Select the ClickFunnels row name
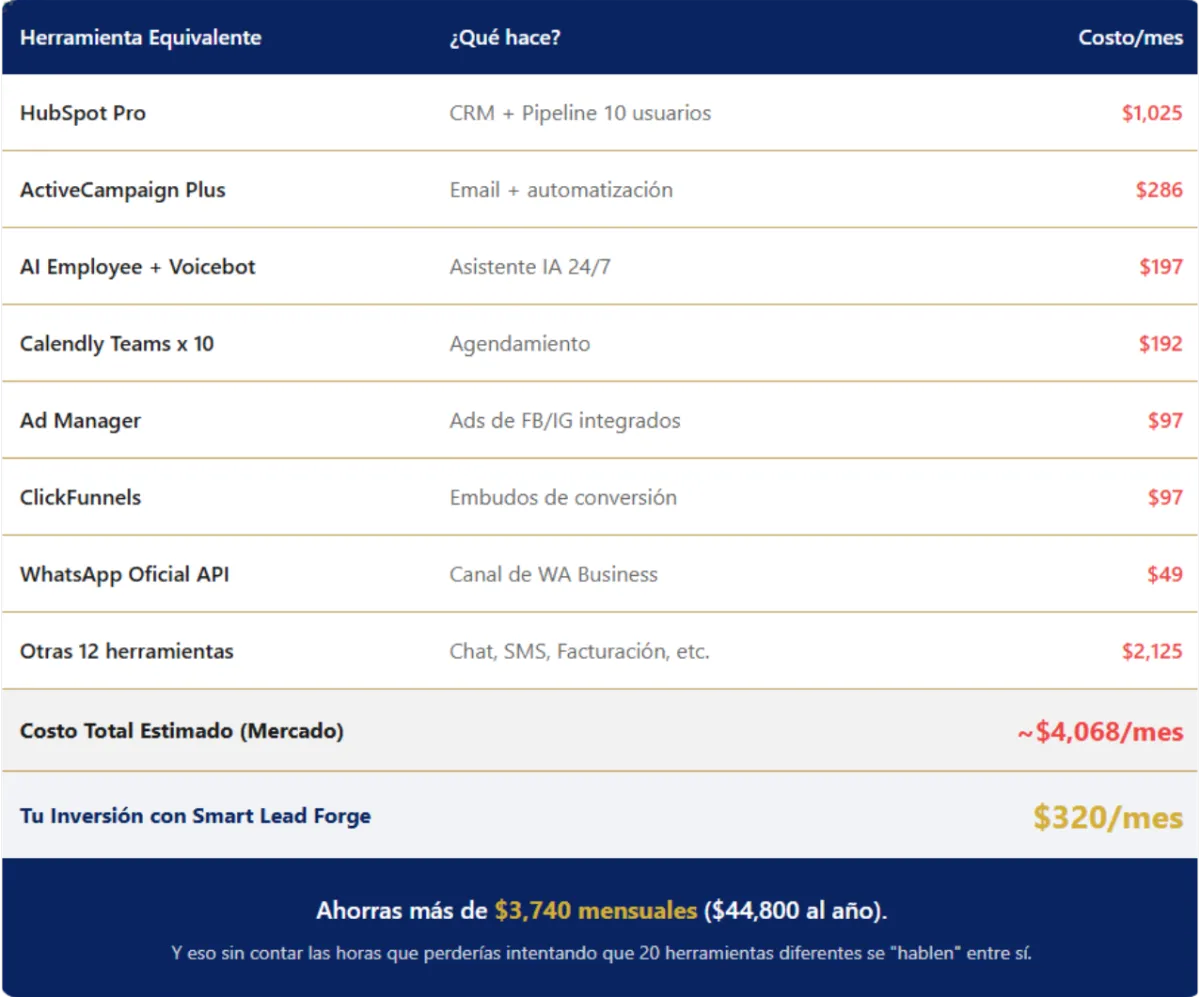 coord(80,498)
